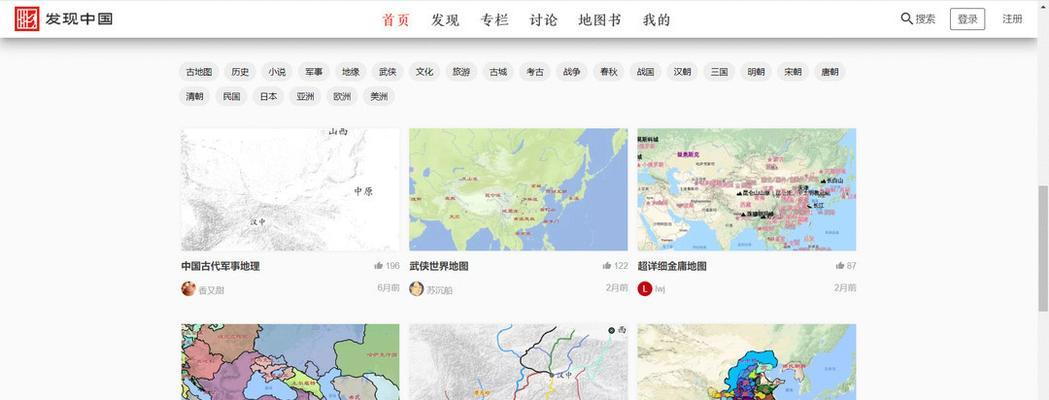The width and height of the screenshot is (1049, 400).
Task: Select the 亚洲 tag
Action: point(305,96)
